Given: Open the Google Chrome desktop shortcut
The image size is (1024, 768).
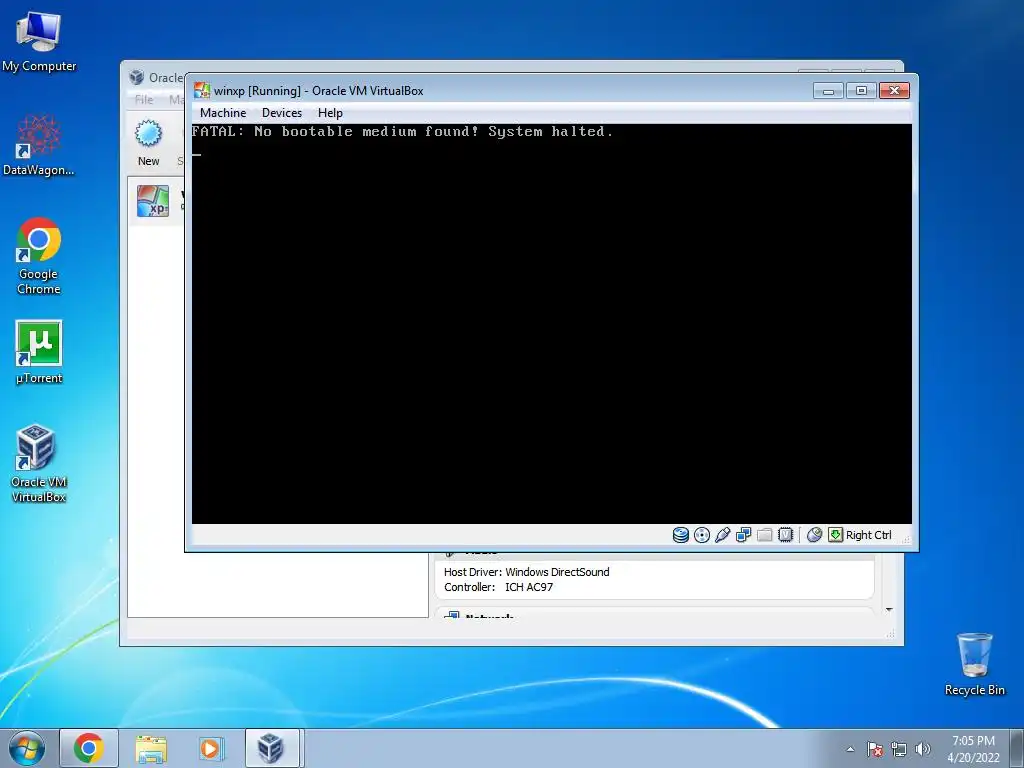Looking at the screenshot, I should pyautogui.click(x=39, y=240).
